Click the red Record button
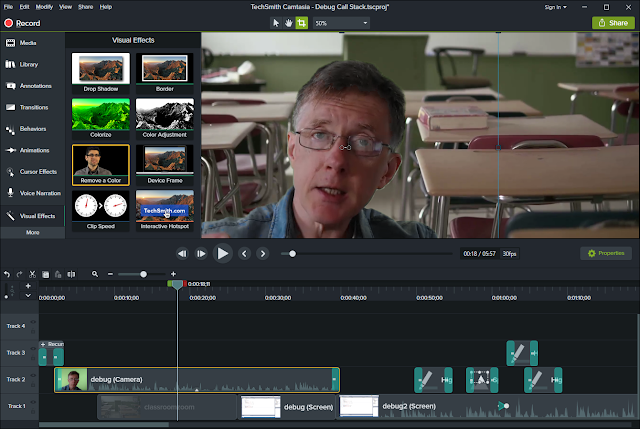 [x=22, y=23]
